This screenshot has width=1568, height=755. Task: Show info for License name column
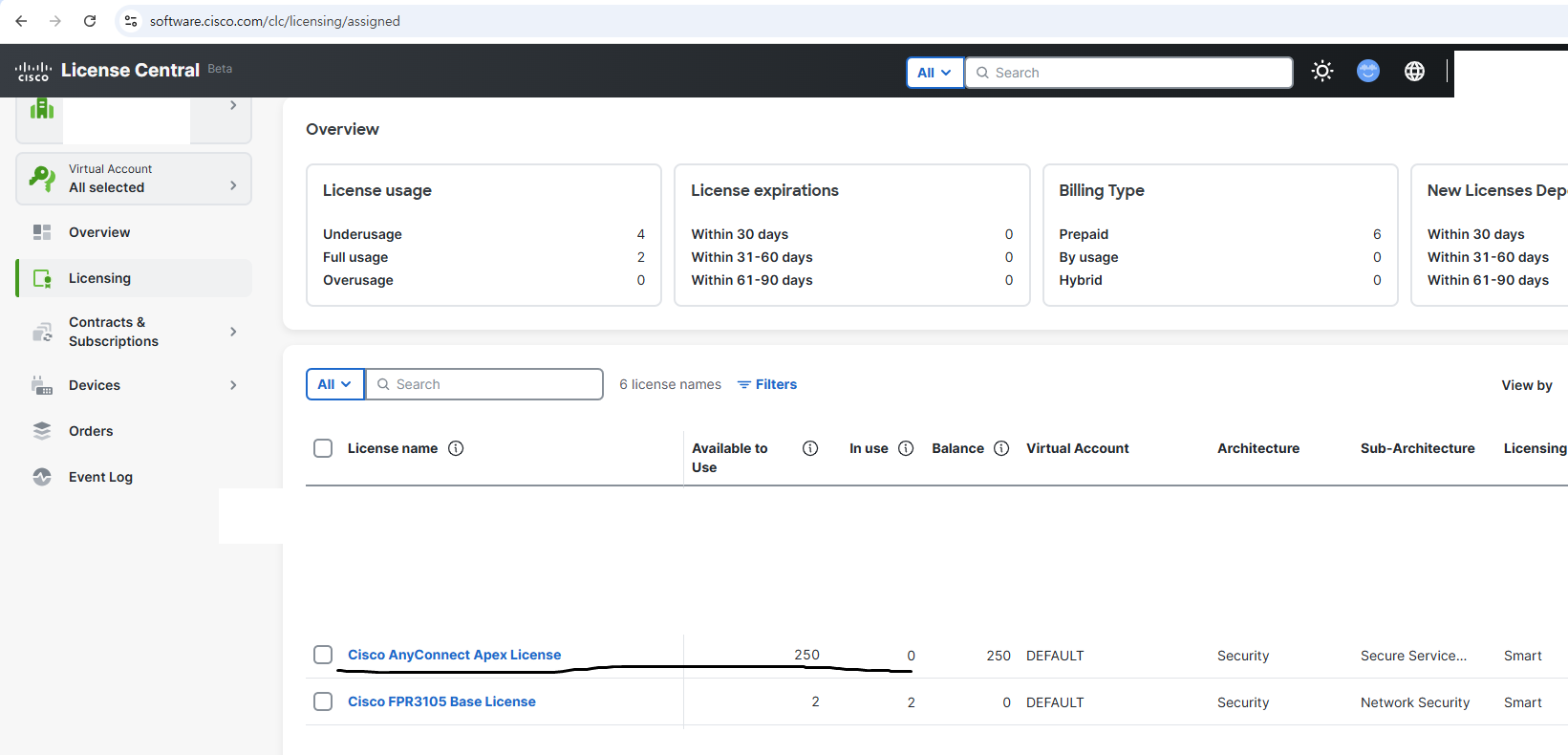click(x=456, y=448)
